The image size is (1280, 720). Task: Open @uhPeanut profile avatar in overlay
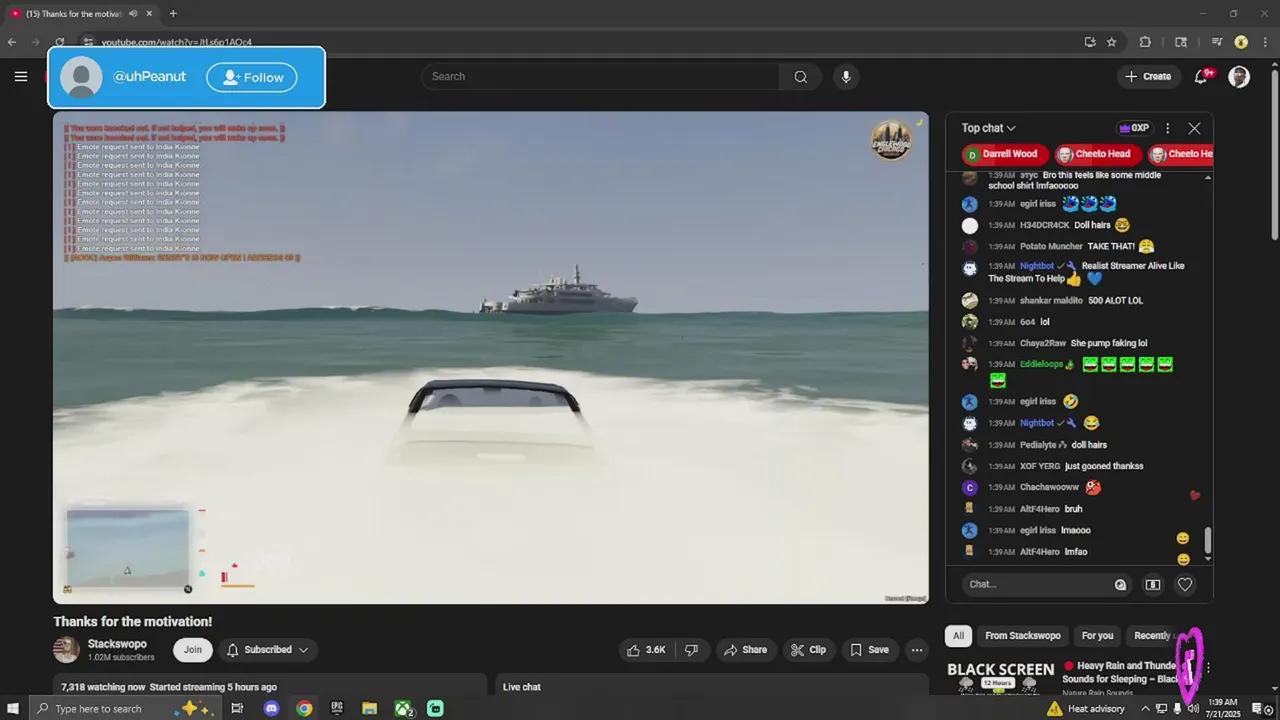coord(81,77)
